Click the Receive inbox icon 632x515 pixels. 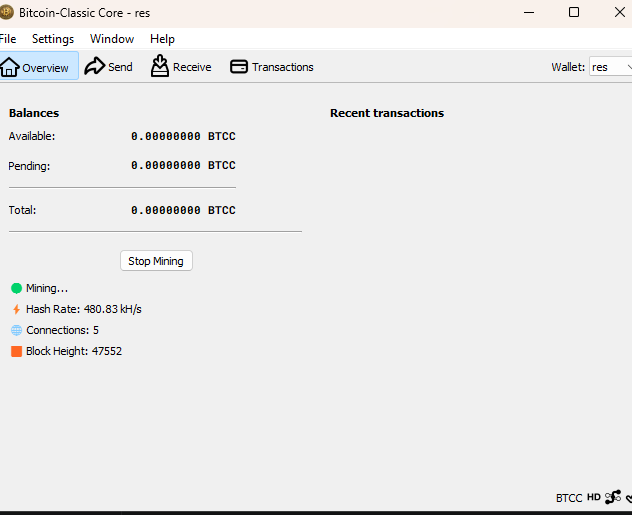coord(160,66)
